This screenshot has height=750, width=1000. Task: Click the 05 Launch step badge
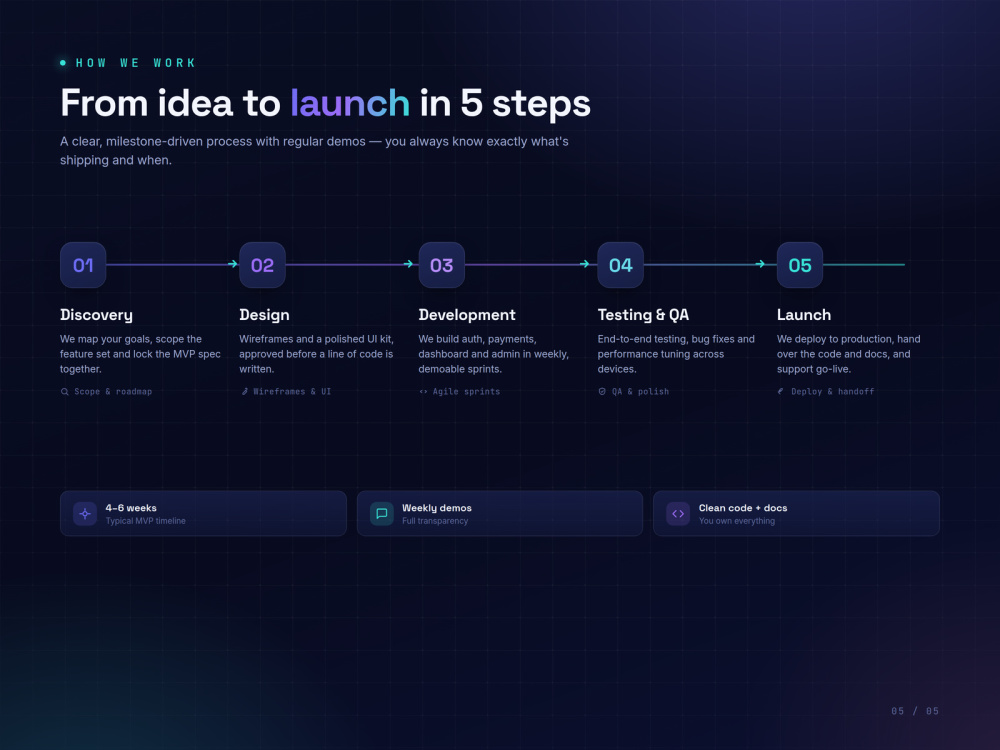[x=800, y=265]
